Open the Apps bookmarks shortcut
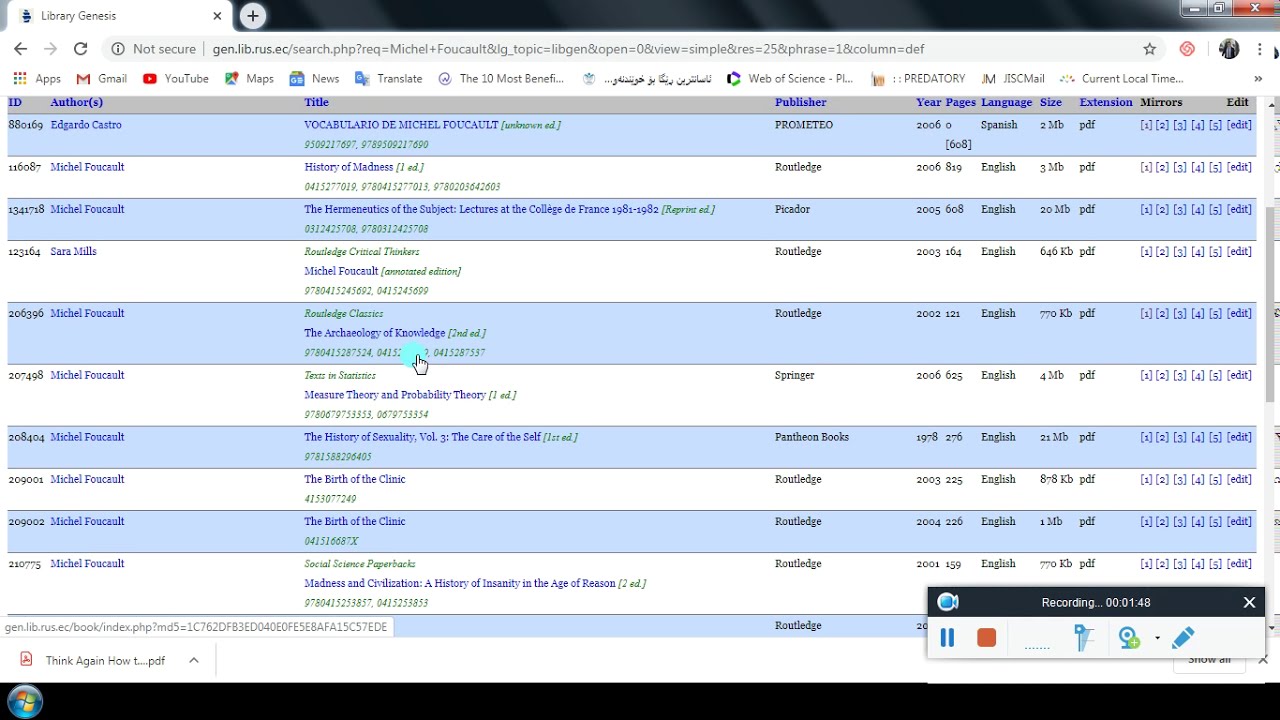Viewport: 1280px width, 720px height. 37,78
